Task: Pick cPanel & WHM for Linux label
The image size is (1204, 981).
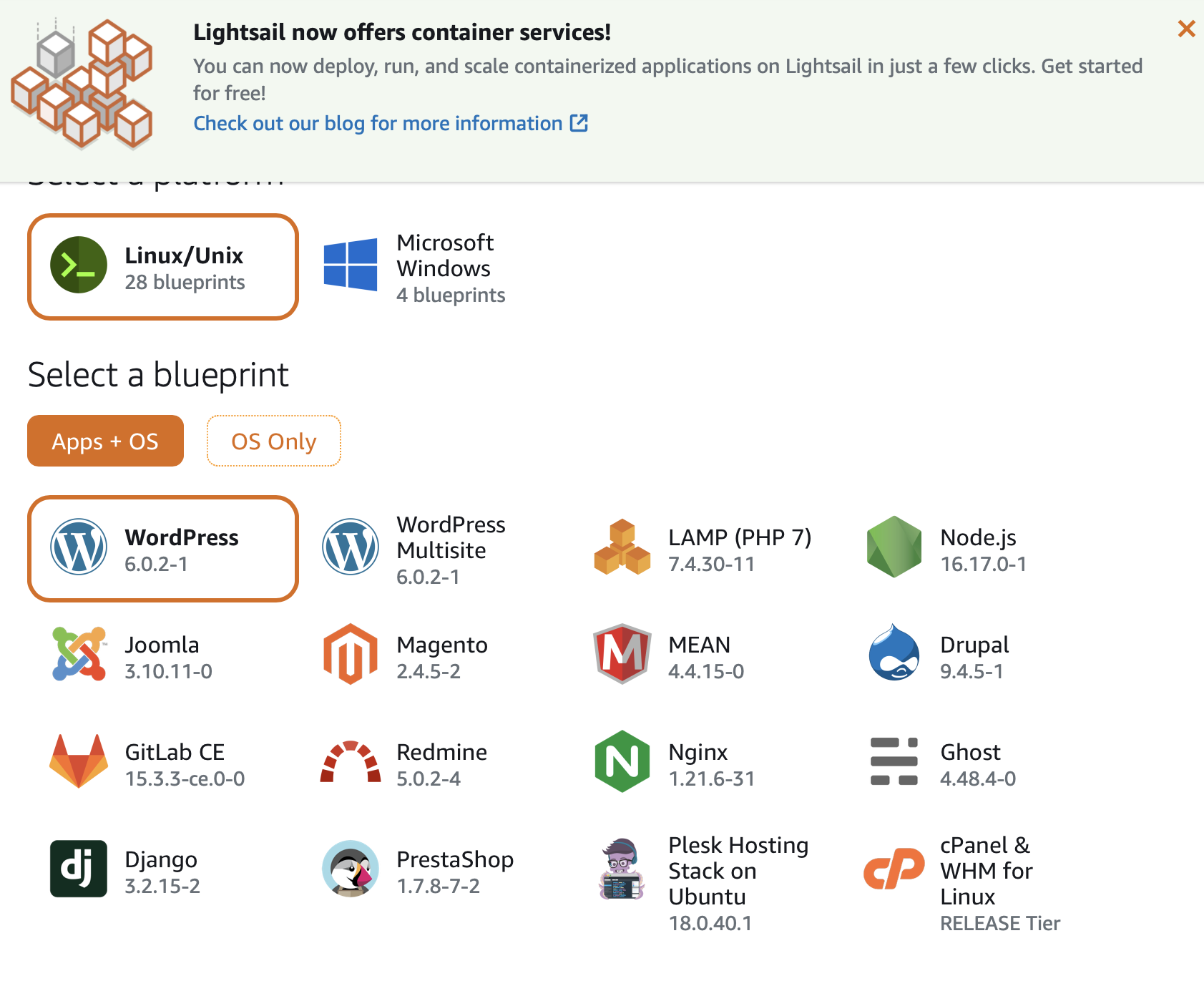Action: 986,871
